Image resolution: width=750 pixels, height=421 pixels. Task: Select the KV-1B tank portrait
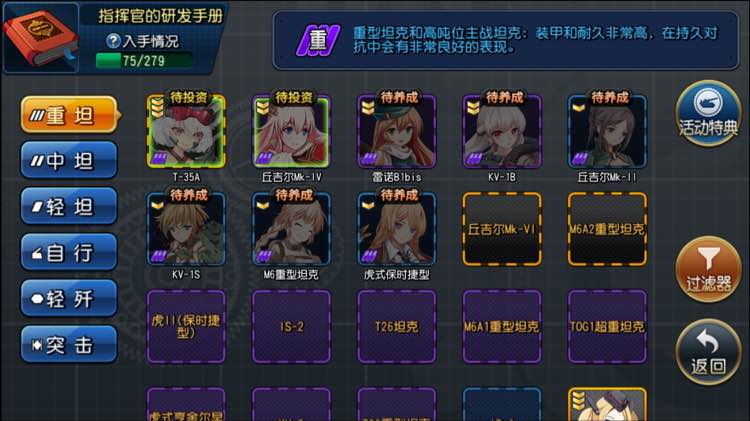point(502,131)
